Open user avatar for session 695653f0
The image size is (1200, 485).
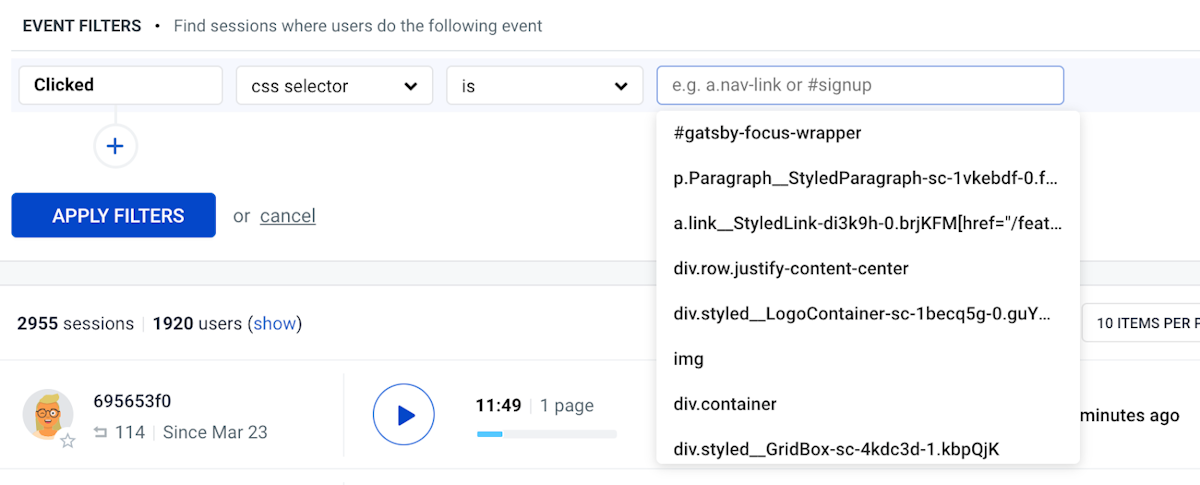pyautogui.click(x=47, y=413)
